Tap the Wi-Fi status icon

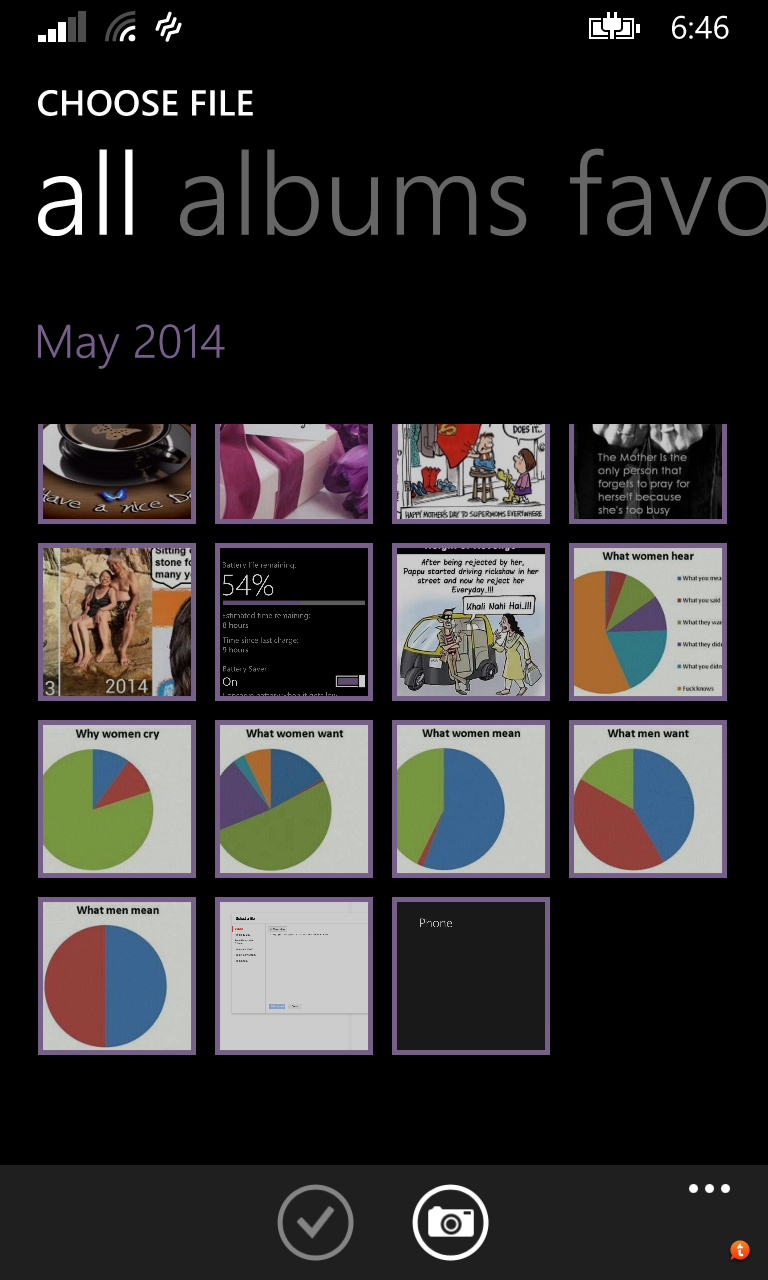[x=121, y=28]
